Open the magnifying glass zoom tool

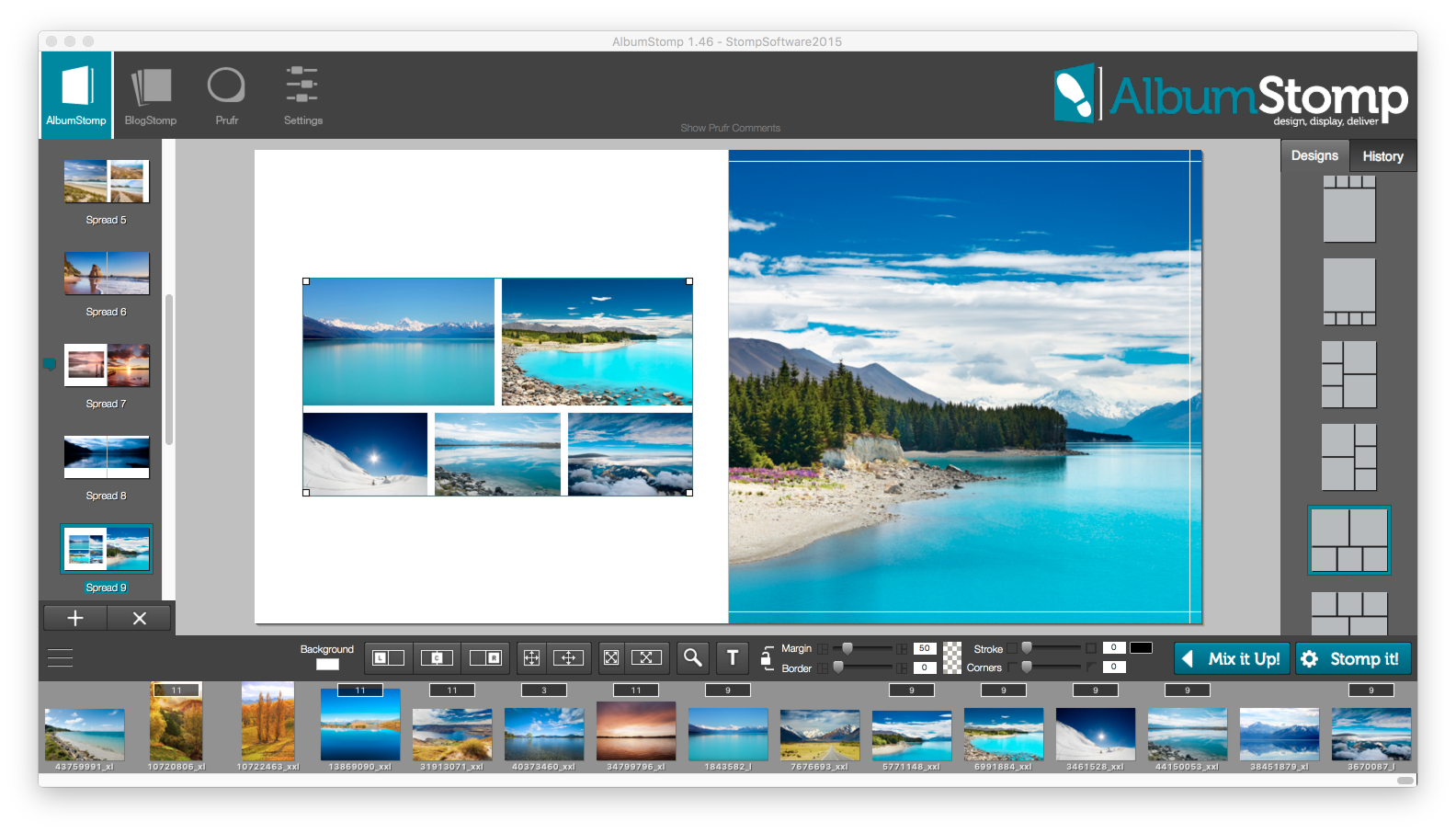693,657
